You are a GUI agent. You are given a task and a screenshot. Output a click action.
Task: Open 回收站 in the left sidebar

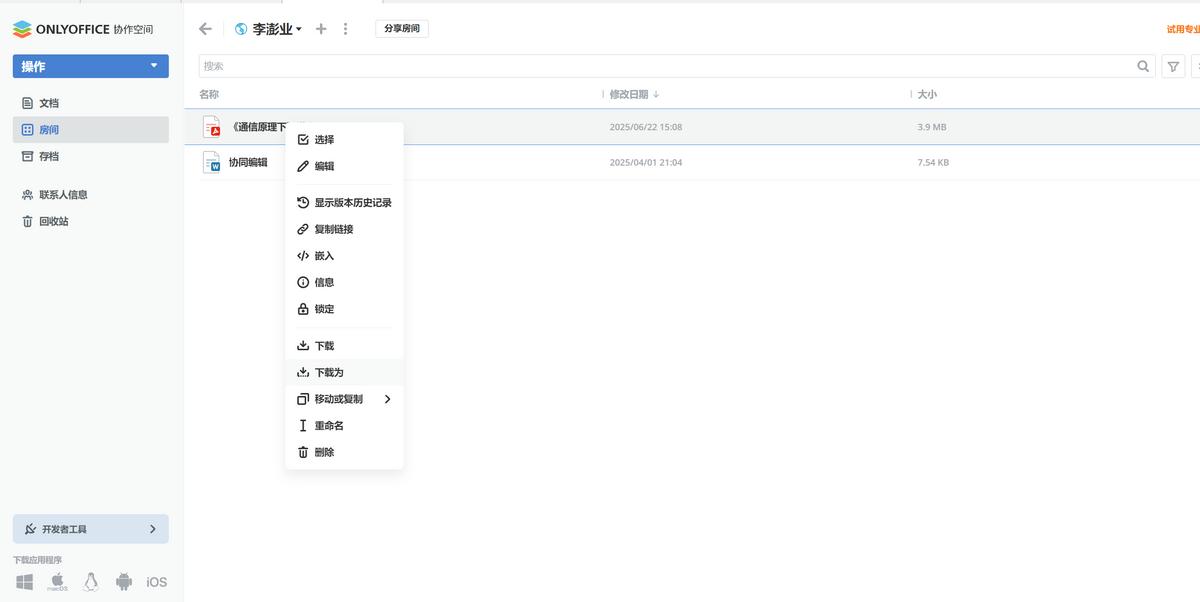[54, 221]
